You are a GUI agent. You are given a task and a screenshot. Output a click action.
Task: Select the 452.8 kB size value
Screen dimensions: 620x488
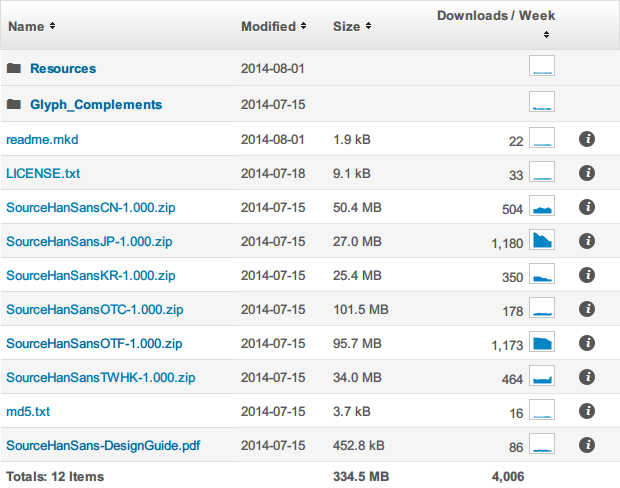(359, 446)
